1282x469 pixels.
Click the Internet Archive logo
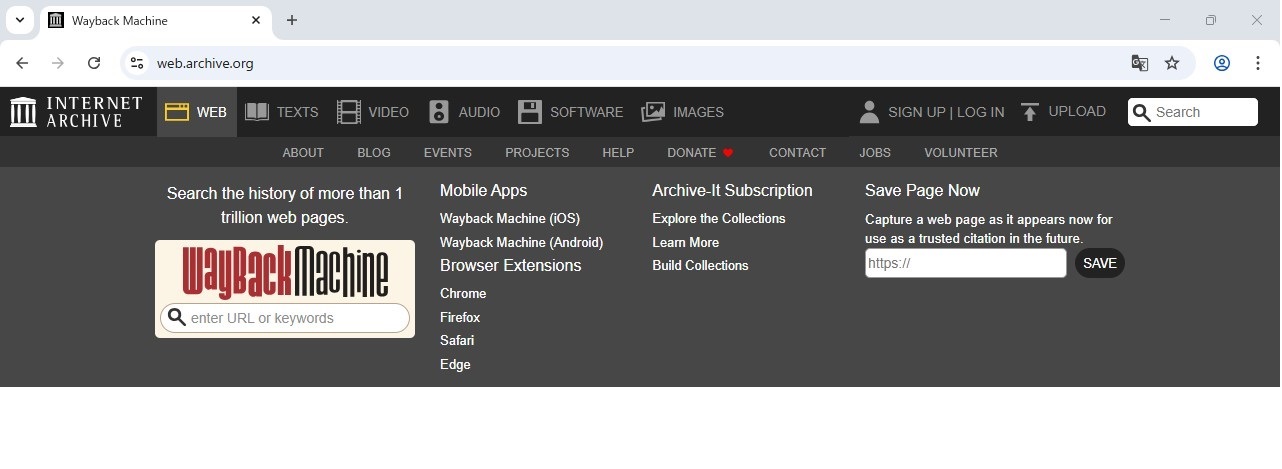click(76, 112)
